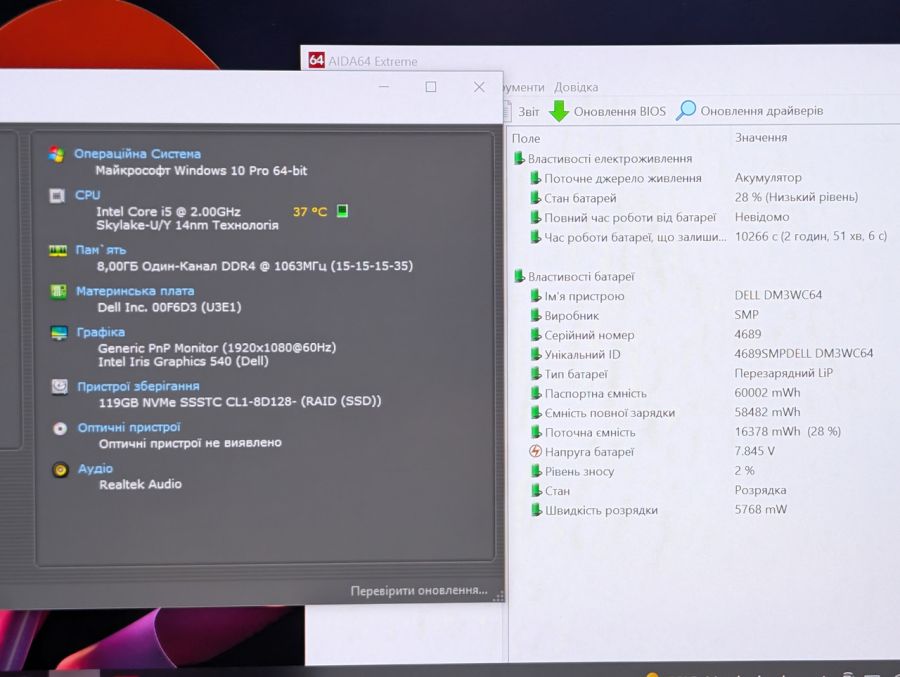The image size is (900, 677).
Task: Click the 60002 mWh value
Action: pos(767,393)
